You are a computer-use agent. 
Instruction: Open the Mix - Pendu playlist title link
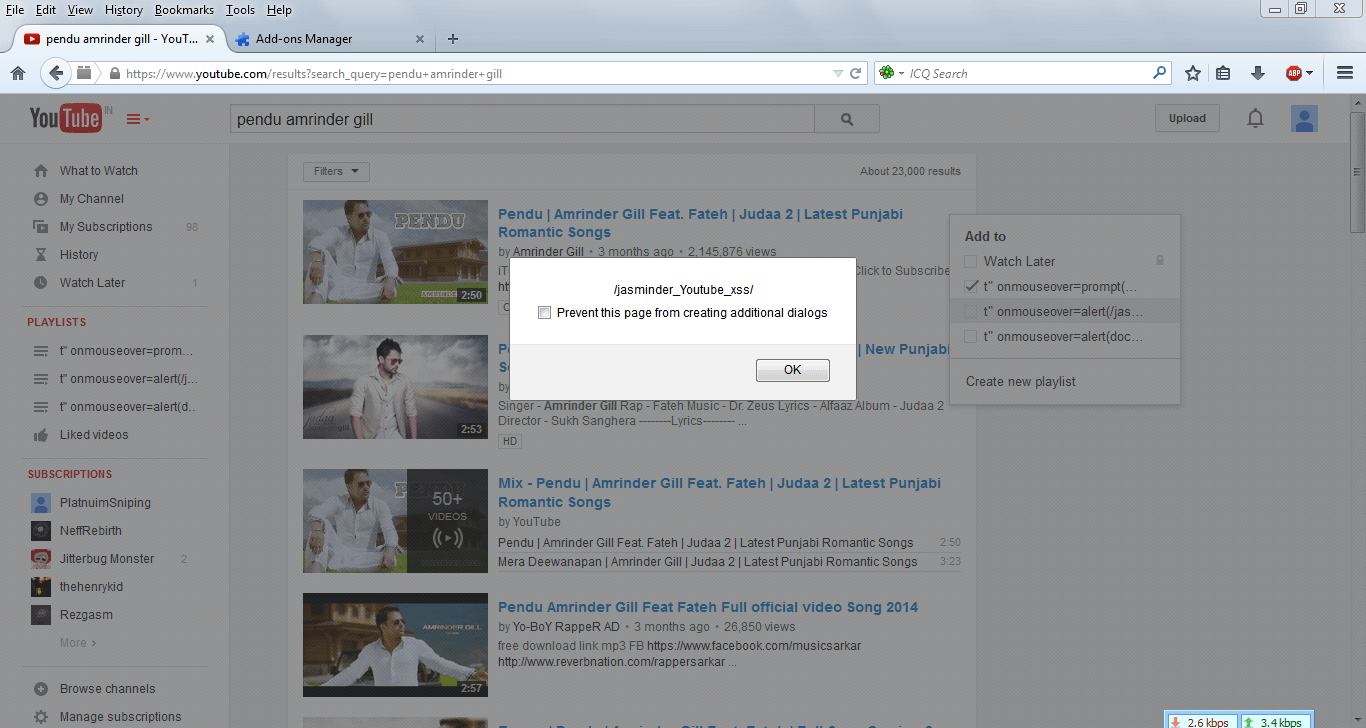click(x=719, y=492)
